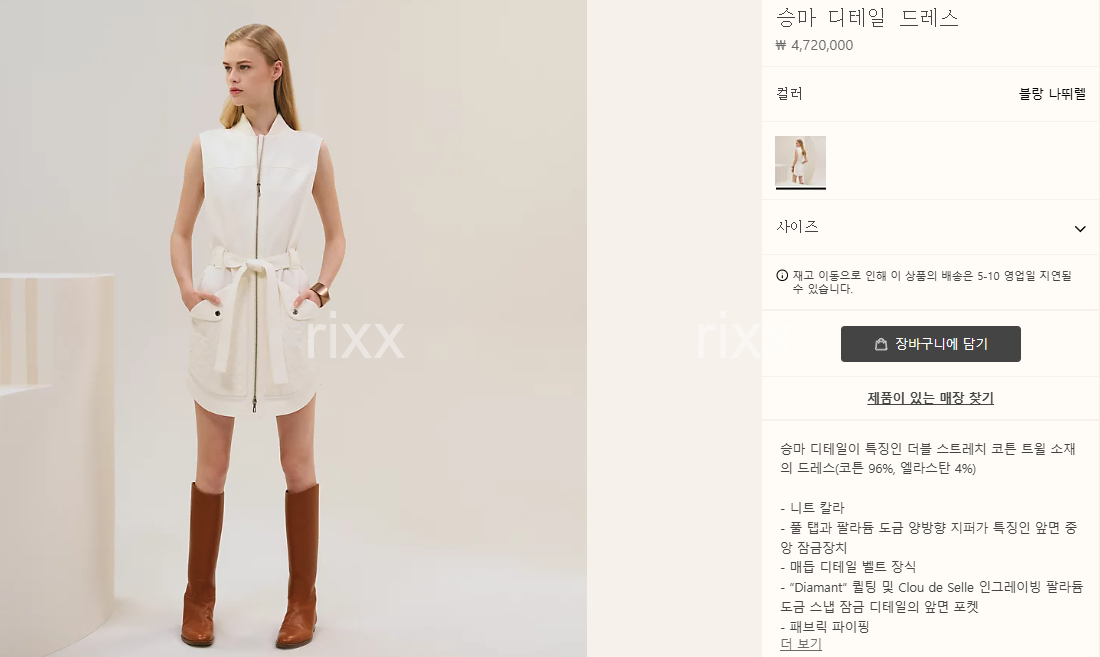This screenshot has width=1100, height=657.
Task: Open the 제품이 있는 매장 찾기 link
Action: 930,398
